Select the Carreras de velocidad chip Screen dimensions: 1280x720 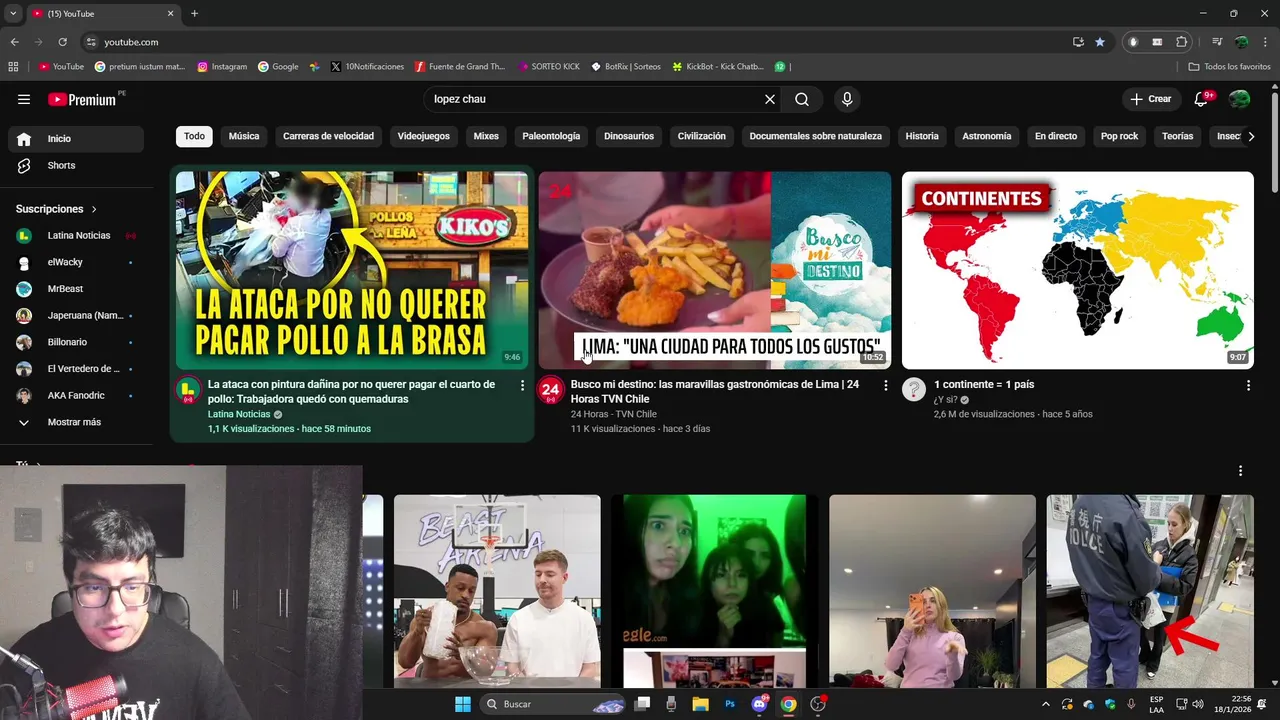point(328,136)
